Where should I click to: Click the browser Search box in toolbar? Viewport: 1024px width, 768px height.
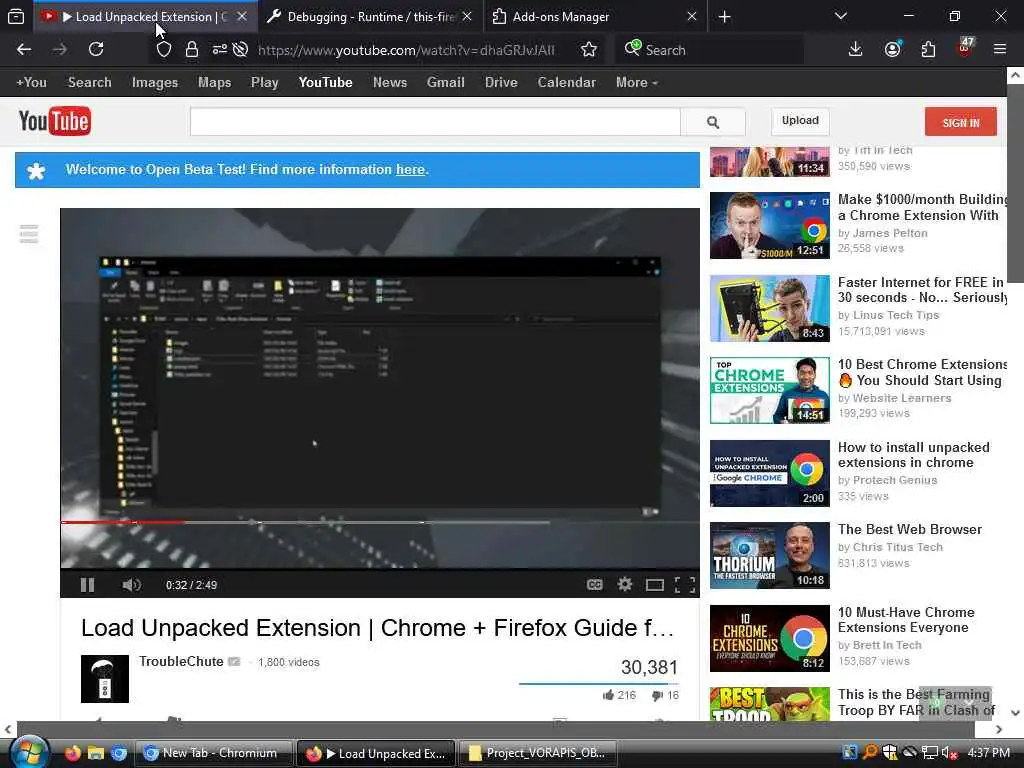point(709,50)
